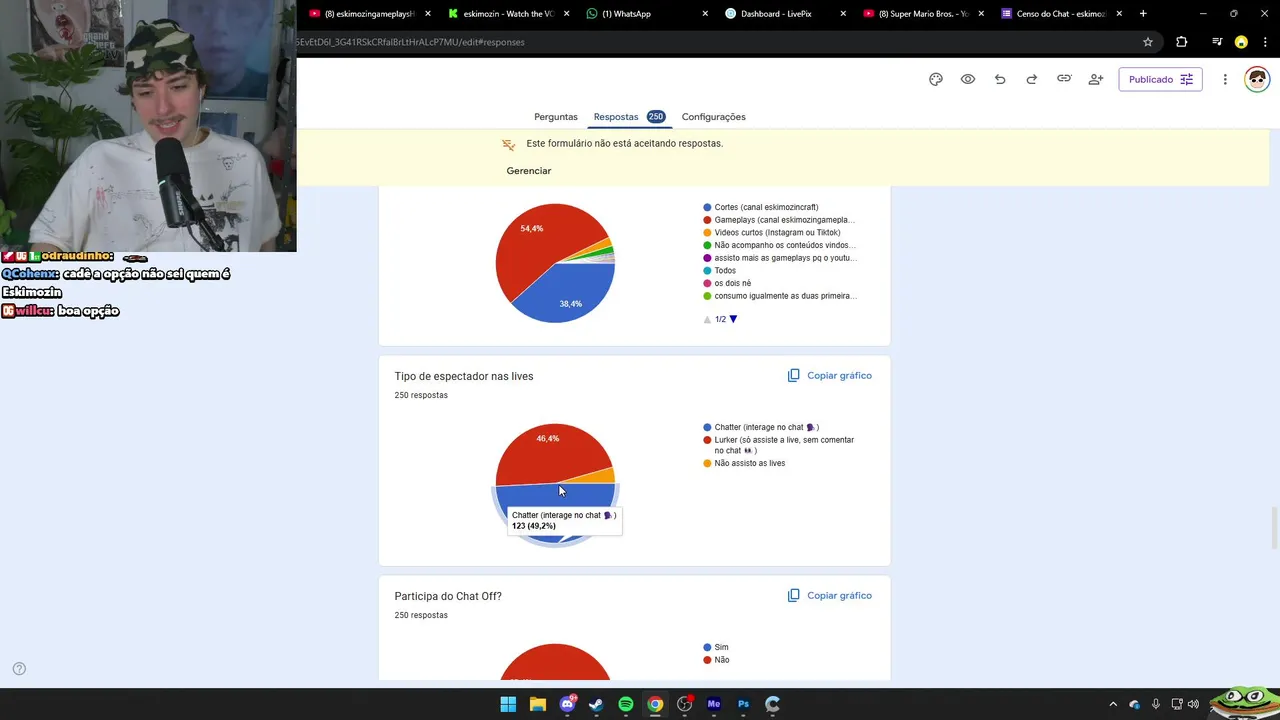
Task: Copy the Participa do Chat Off chart
Action: (x=830, y=596)
